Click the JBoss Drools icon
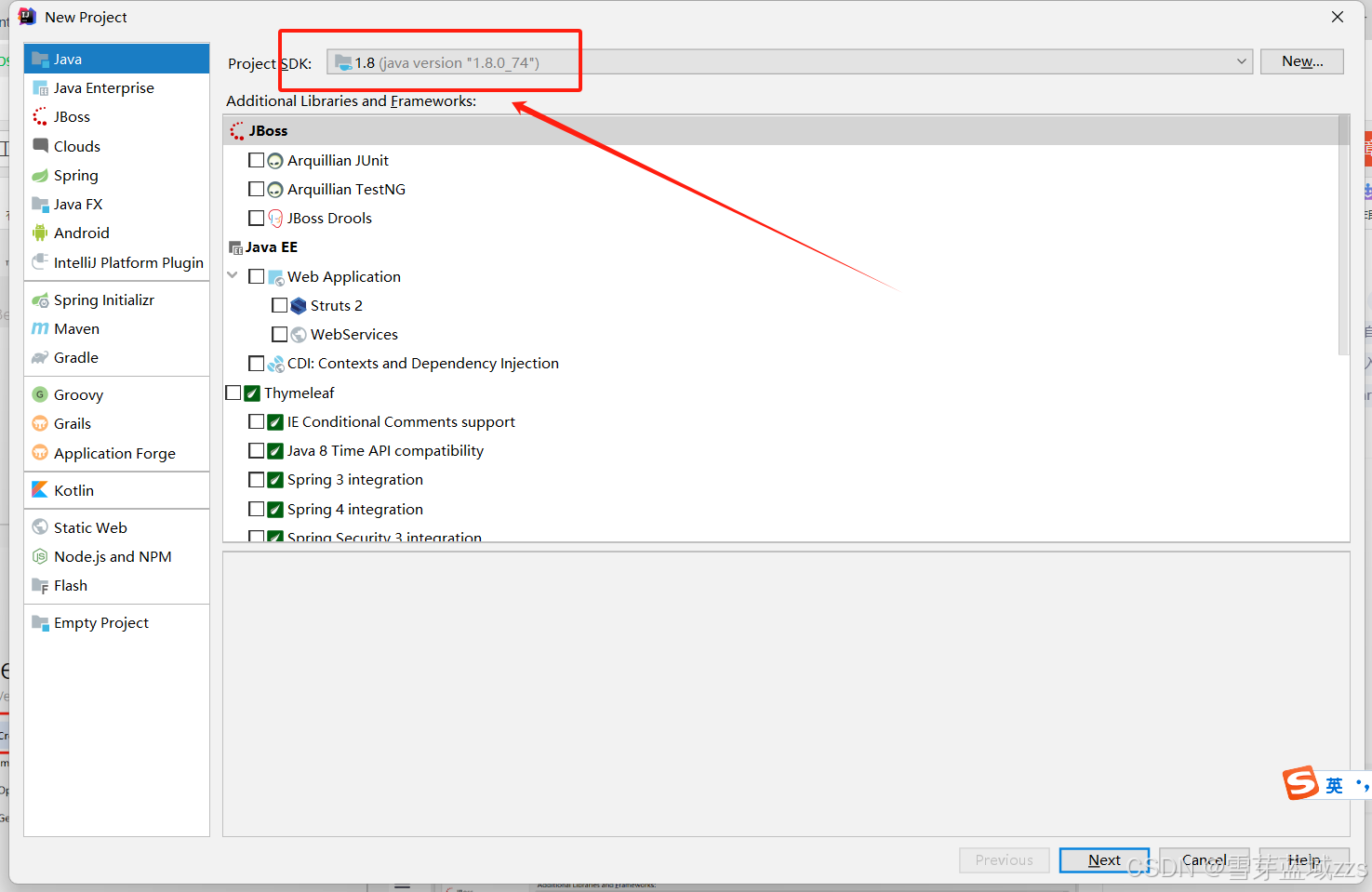This screenshot has height=892, width=1372. click(275, 218)
